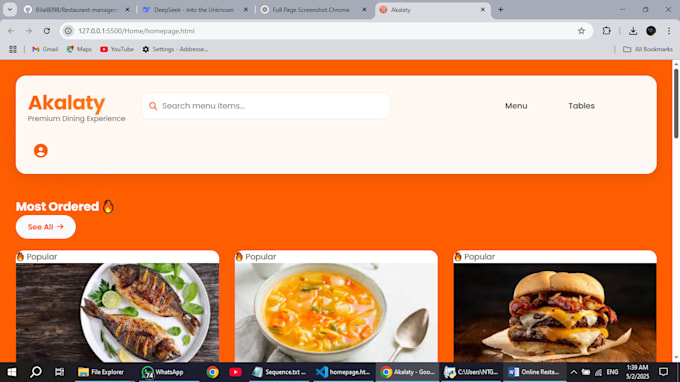Open the network icon in system tray
This screenshot has height=382, width=680.
tap(598, 372)
